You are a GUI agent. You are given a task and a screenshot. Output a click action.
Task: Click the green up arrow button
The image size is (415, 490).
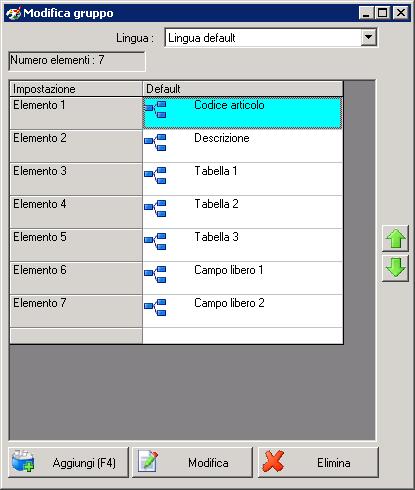click(x=395, y=238)
